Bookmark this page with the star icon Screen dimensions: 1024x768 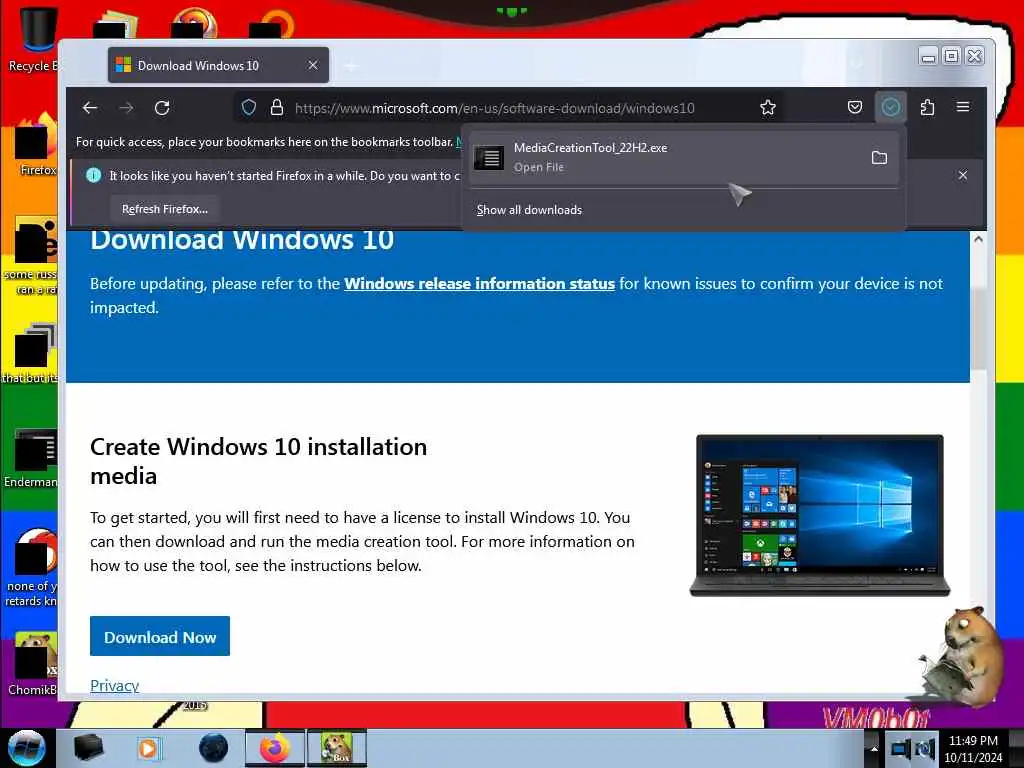point(768,108)
